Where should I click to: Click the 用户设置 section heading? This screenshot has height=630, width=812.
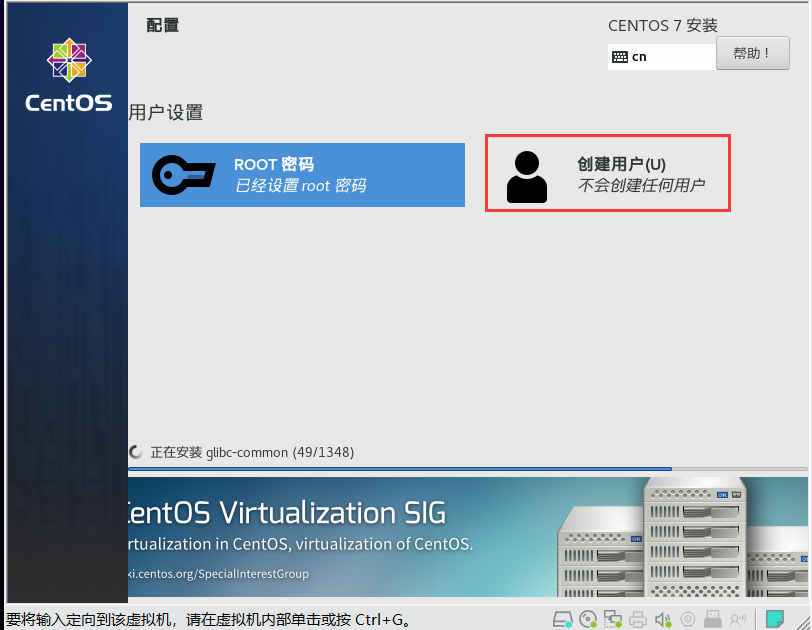click(166, 112)
